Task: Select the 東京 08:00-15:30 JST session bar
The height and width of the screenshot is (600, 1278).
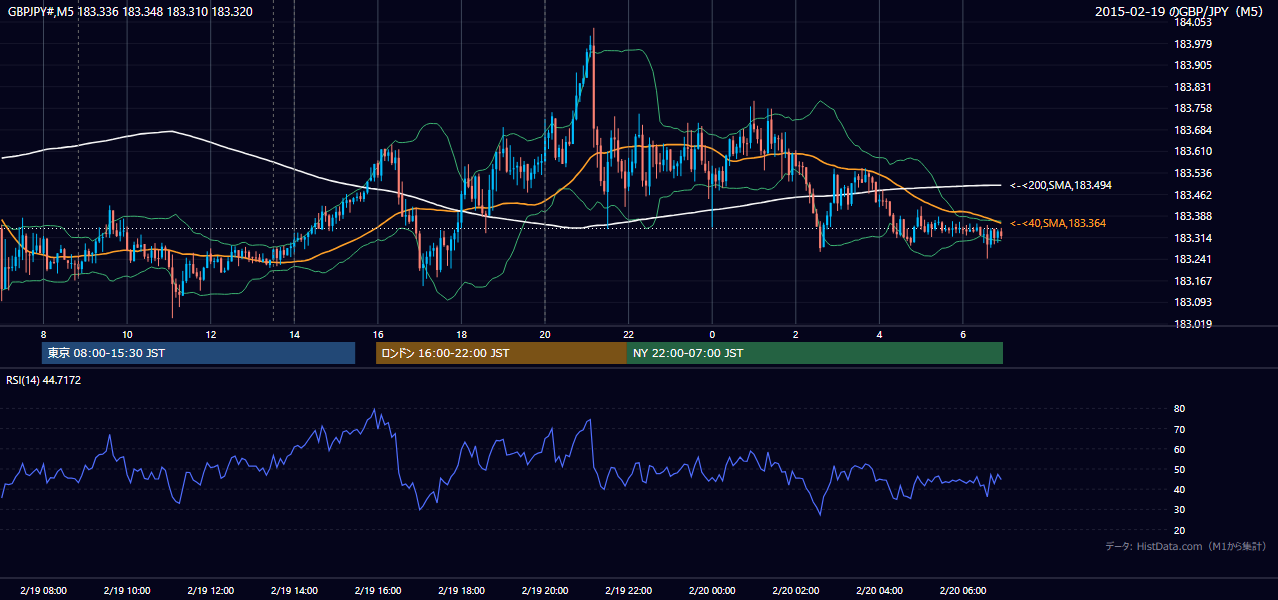Action: (x=199, y=353)
